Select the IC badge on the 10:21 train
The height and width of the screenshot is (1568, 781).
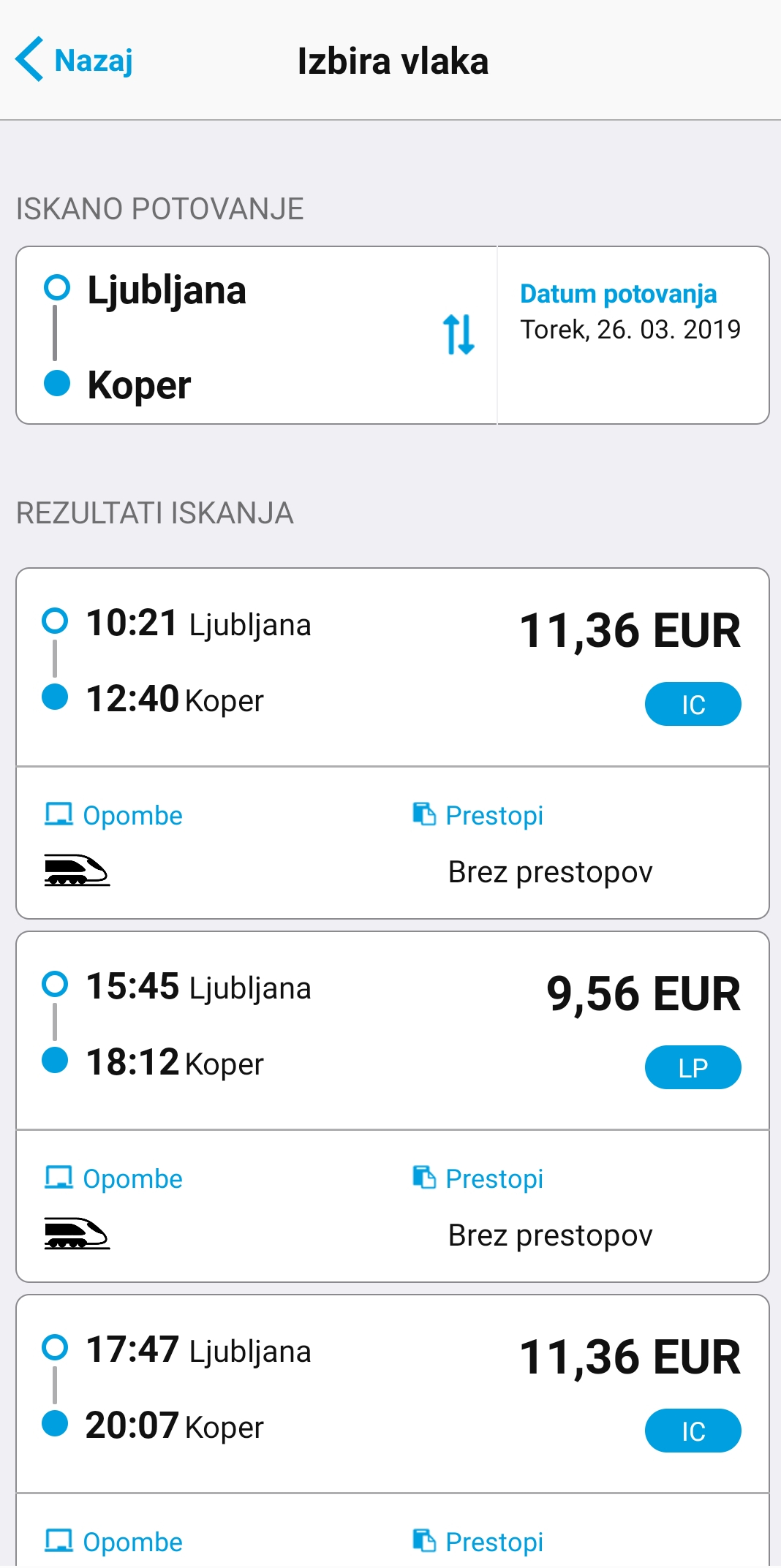pyautogui.click(x=693, y=704)
